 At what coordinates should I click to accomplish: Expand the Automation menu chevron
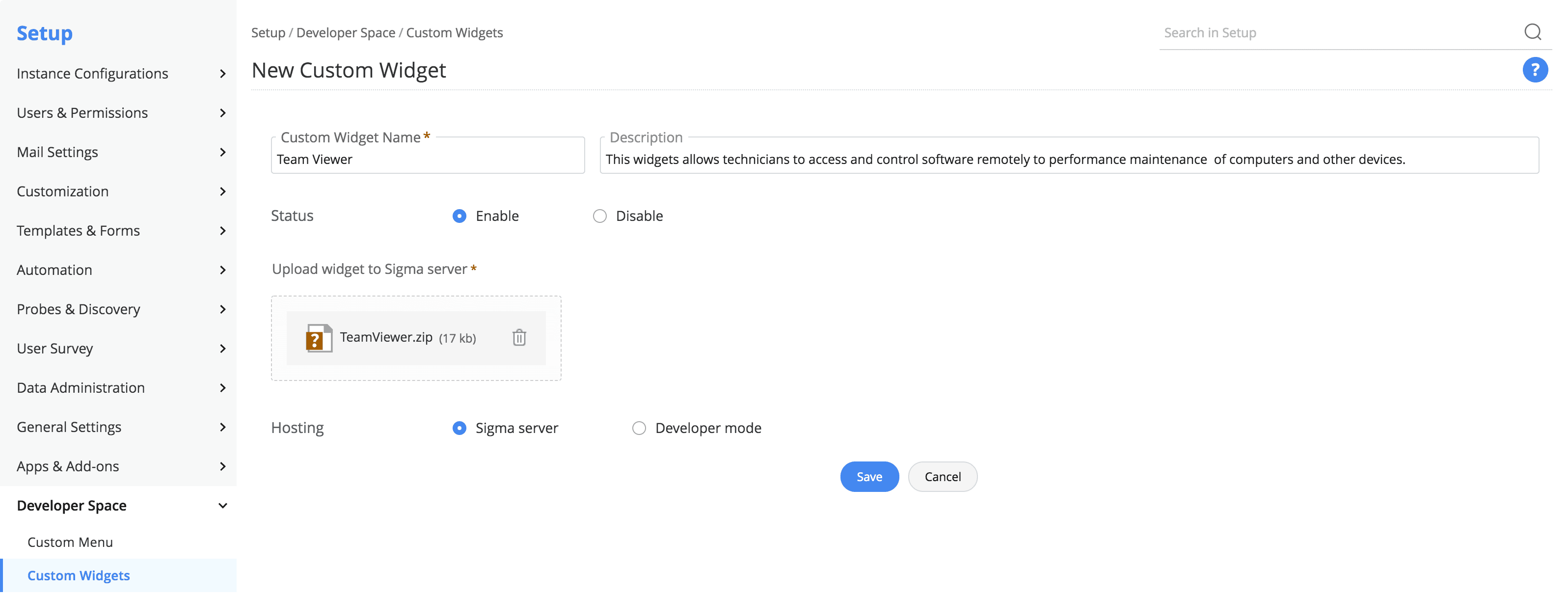[223, 270]
